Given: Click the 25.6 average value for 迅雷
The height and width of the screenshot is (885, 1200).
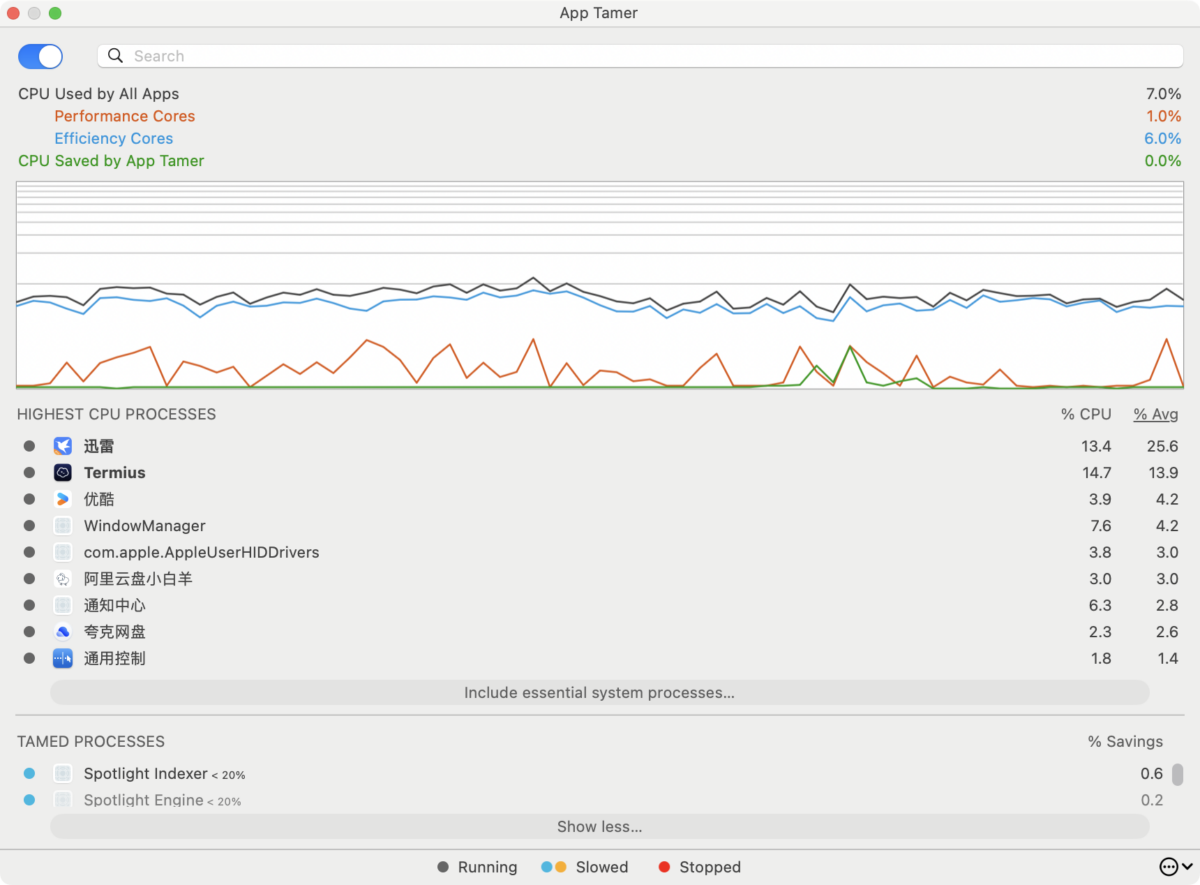Looking at the screenshot, I should pyautogui.click(x=1162, y=446).
